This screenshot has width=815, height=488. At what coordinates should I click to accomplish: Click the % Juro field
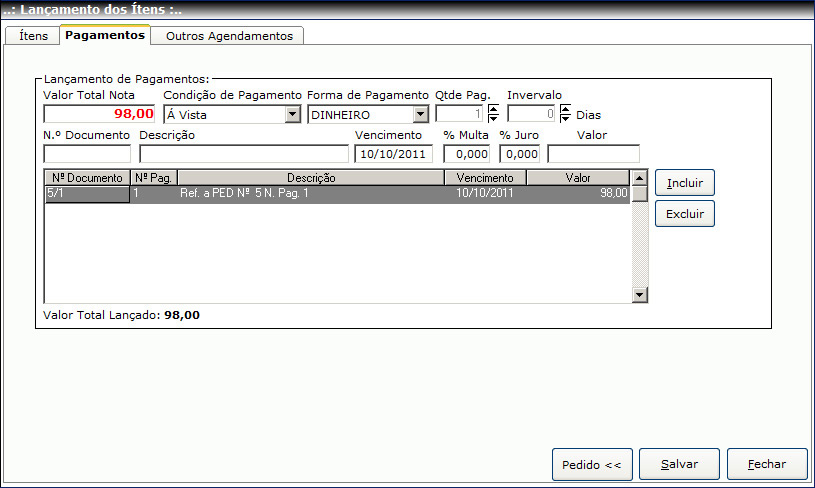tap(520, 154)
